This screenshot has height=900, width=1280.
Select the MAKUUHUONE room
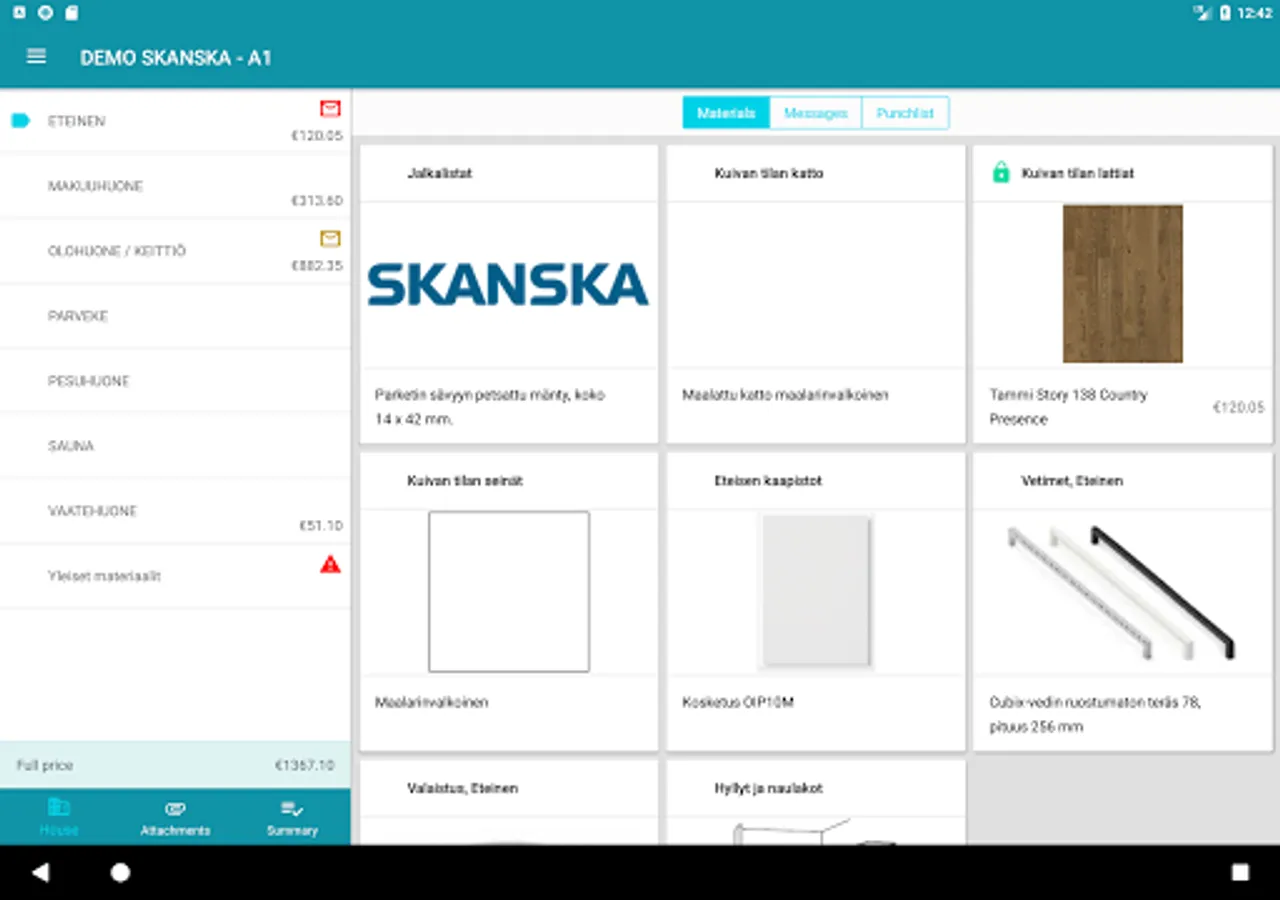point(175,186)
